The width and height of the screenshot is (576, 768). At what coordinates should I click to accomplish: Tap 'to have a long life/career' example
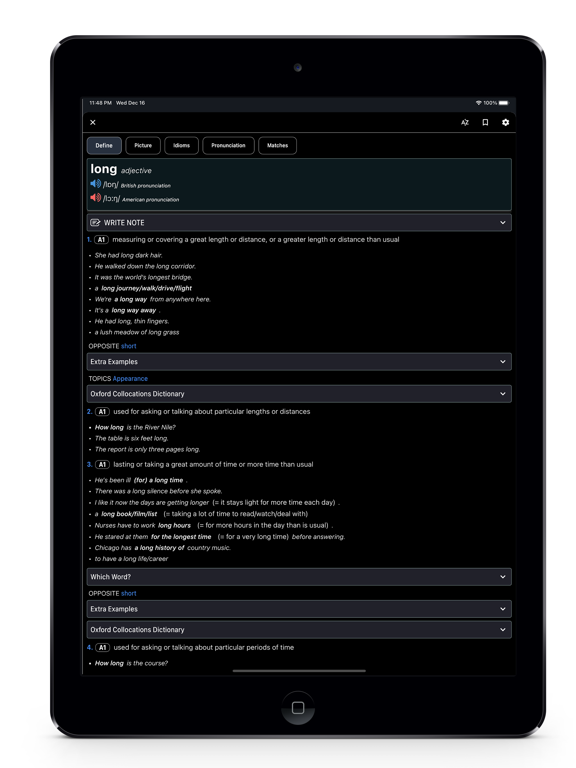coord(131,558)
